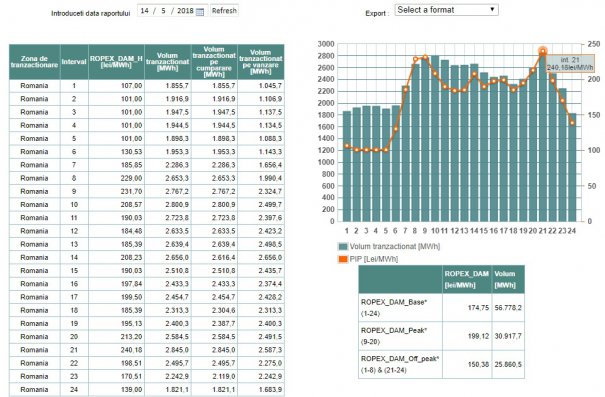
Task: Open the calendar date picker icon
Action: [200, 12]
